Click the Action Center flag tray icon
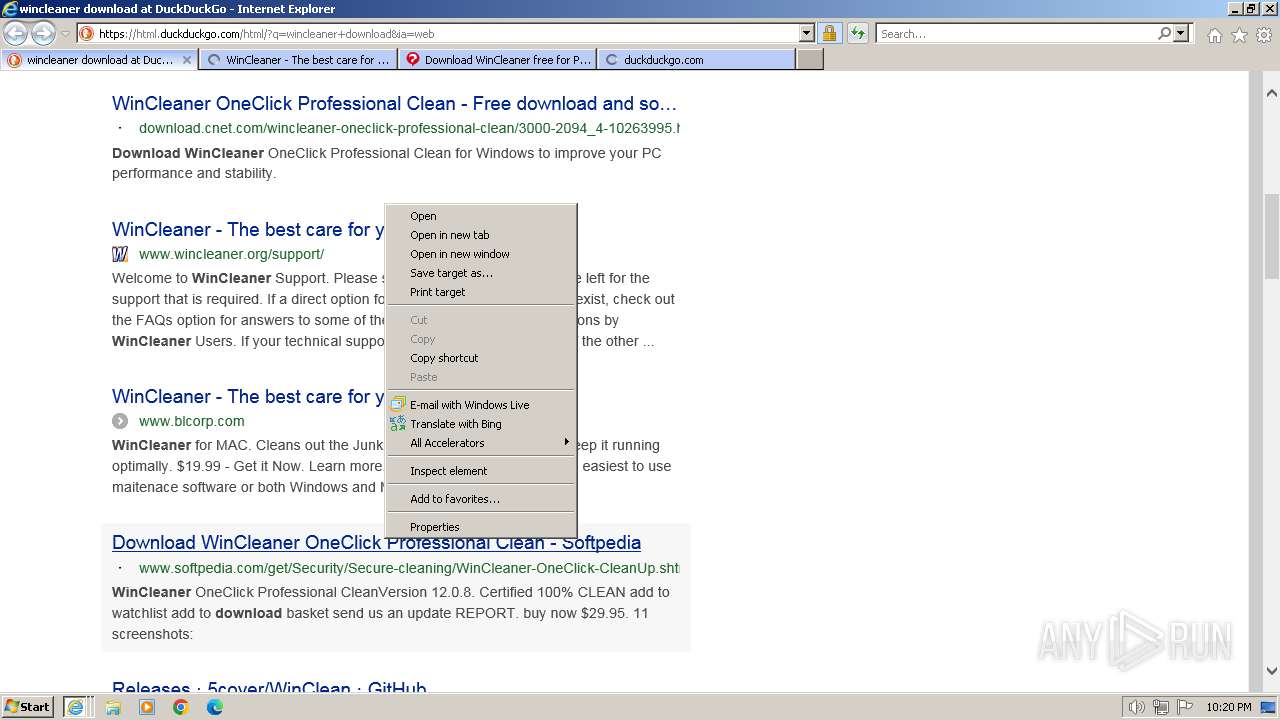 (1185, 707)
